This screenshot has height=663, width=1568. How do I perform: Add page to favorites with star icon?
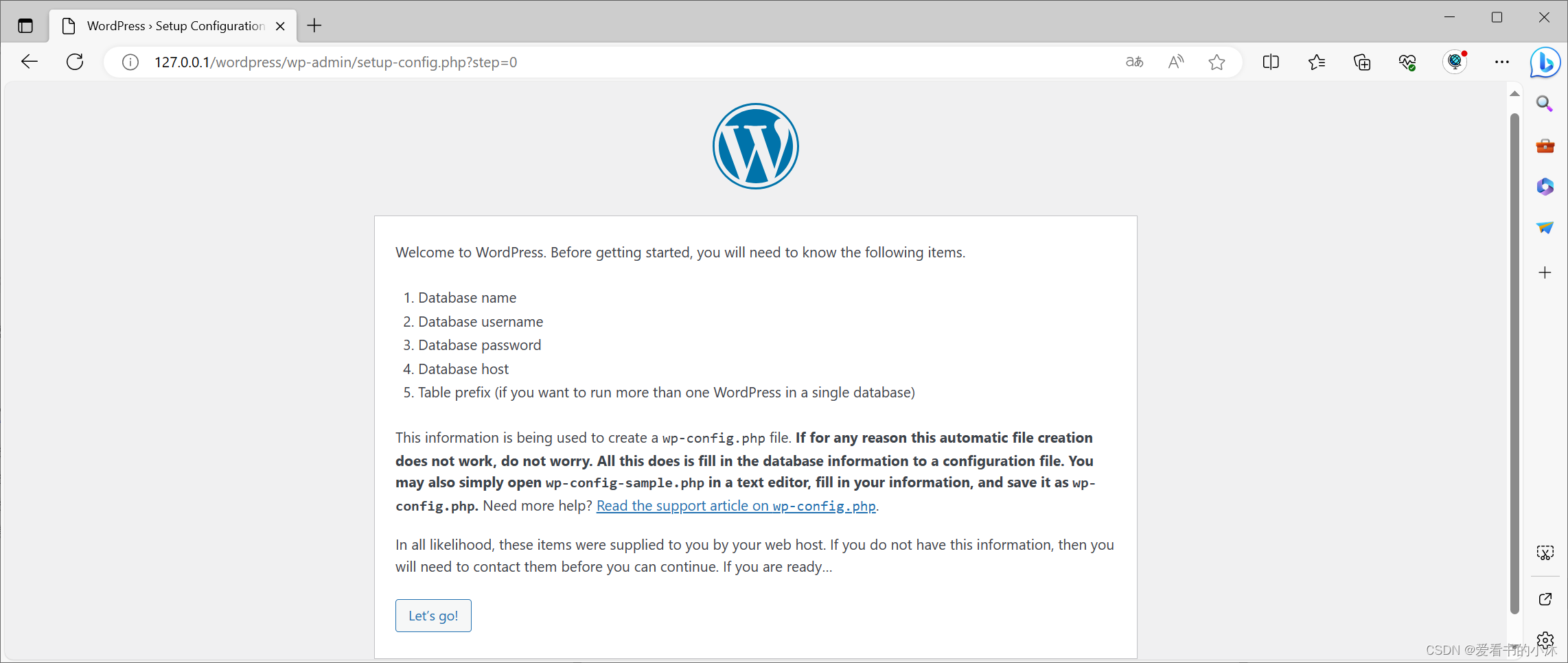click(x=1217, y=62)
